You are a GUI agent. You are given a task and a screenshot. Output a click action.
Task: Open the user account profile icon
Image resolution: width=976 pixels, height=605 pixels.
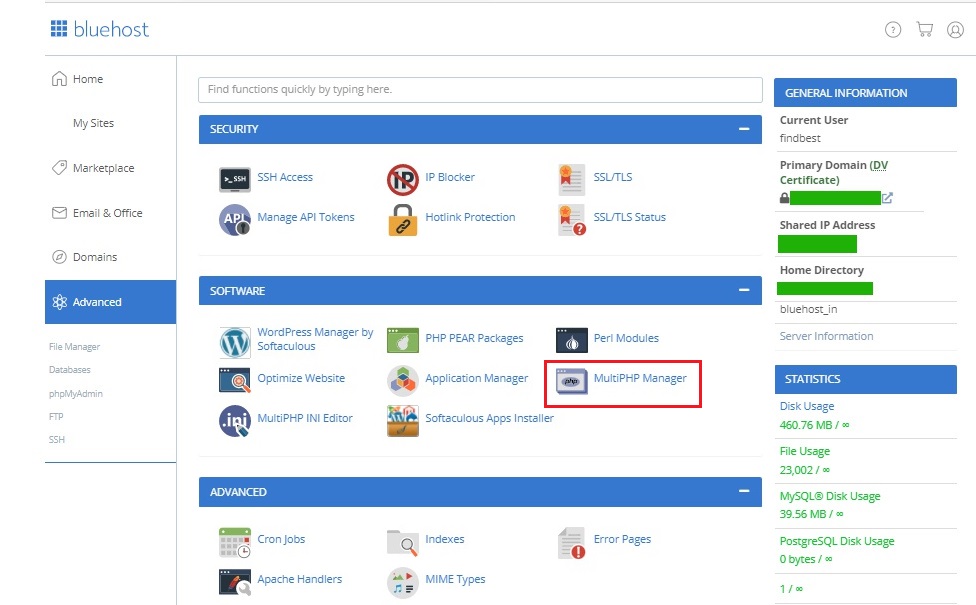click(x=955, y=29)
